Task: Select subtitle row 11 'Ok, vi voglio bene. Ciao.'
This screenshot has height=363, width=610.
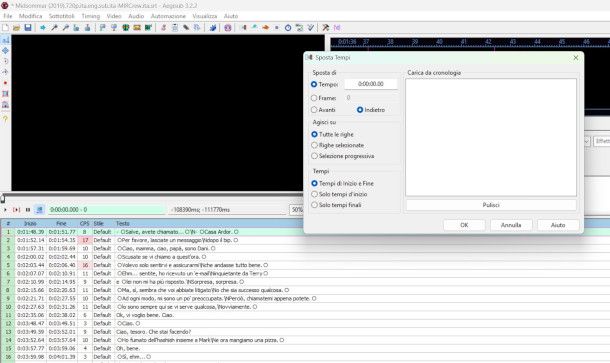Action: point(305,315)
